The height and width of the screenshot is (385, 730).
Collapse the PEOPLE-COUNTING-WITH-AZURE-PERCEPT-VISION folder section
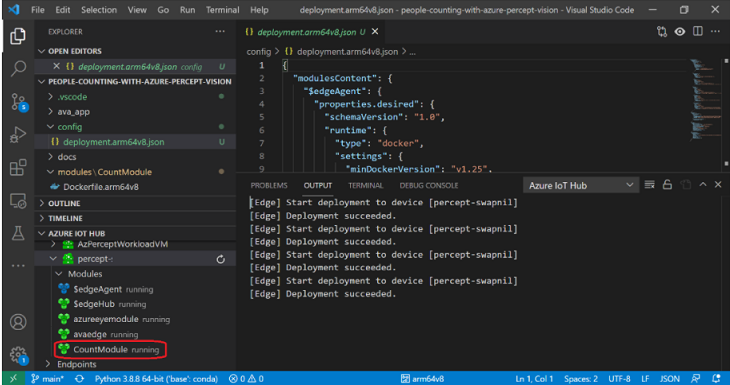tap(42, 81)
